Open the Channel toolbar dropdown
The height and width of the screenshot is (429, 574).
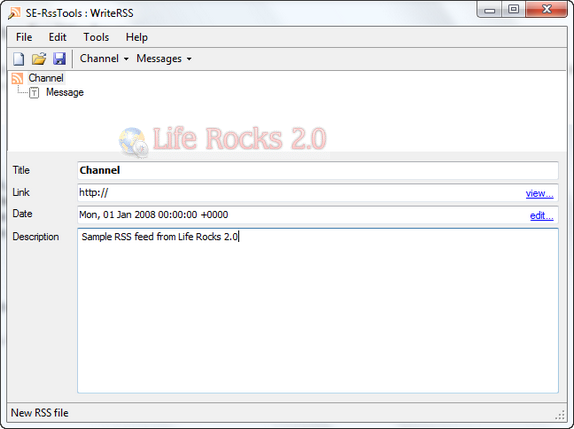click(104, 59)
